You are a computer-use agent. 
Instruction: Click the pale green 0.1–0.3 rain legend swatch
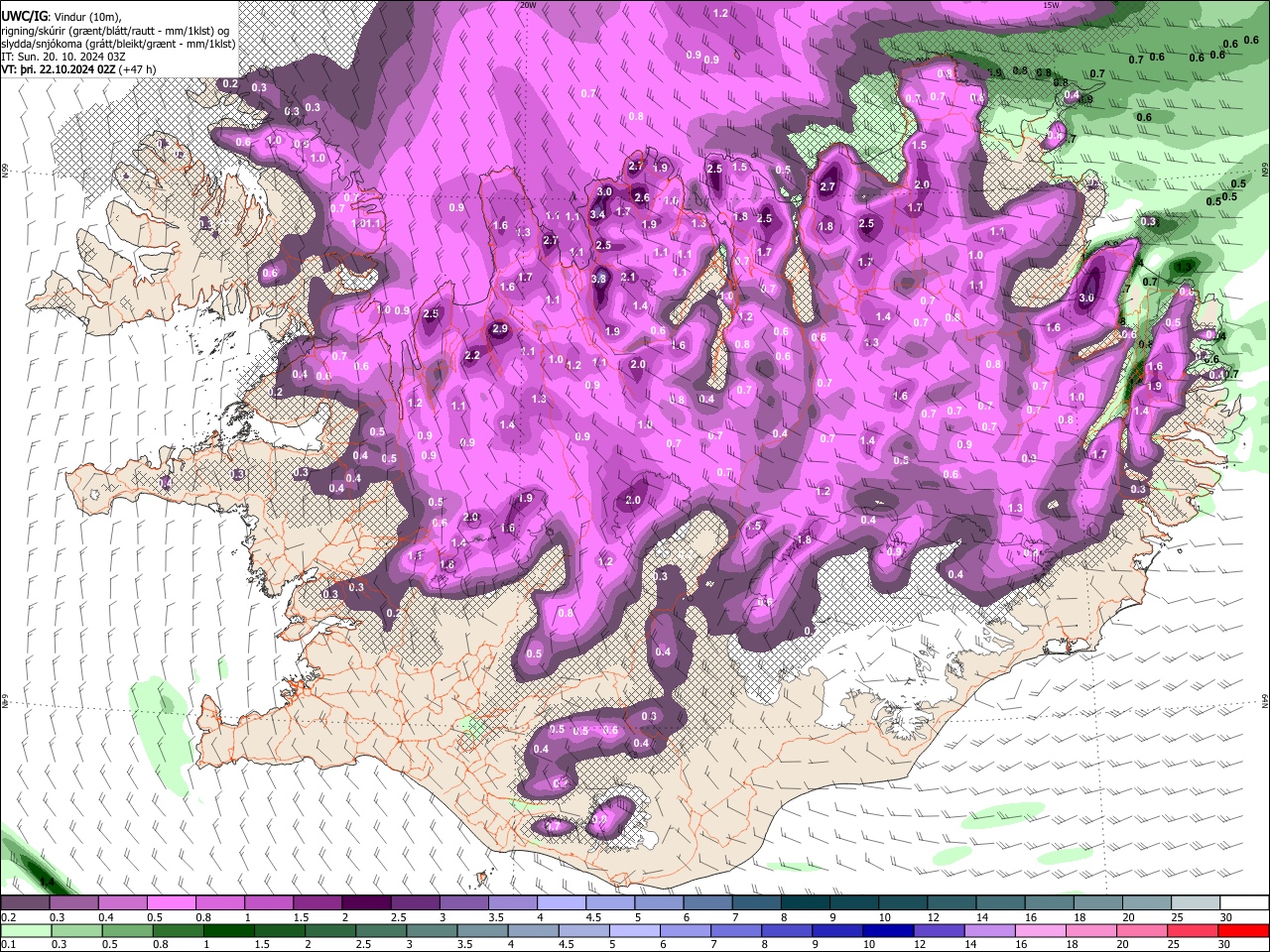point(27,930)
